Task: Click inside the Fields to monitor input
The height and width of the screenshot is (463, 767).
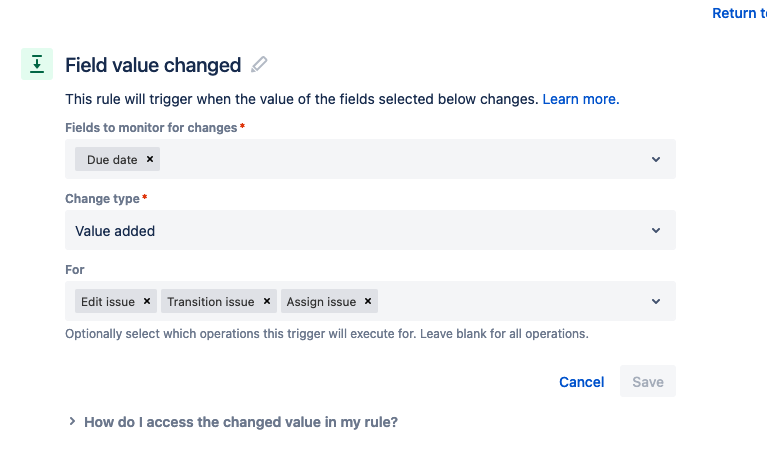Action: coord(400,159)
